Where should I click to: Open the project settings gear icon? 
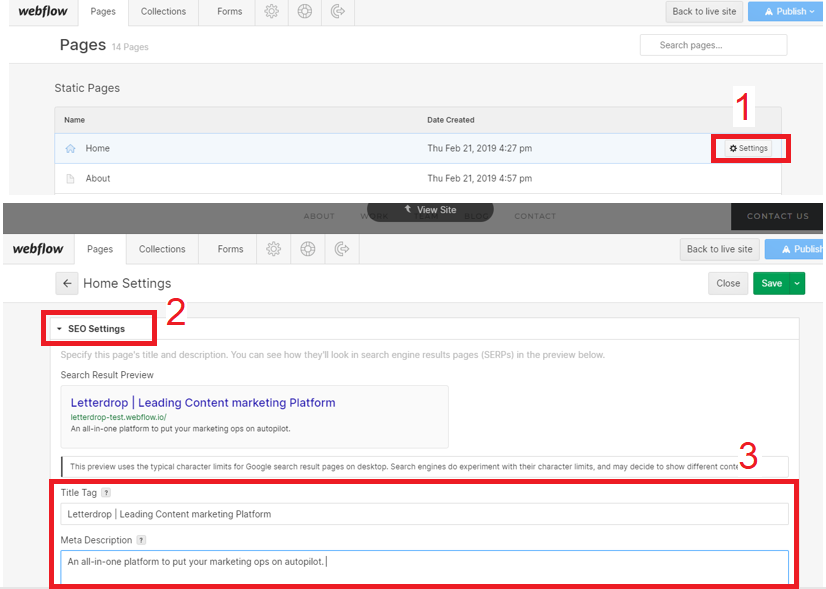pos(271,12)
